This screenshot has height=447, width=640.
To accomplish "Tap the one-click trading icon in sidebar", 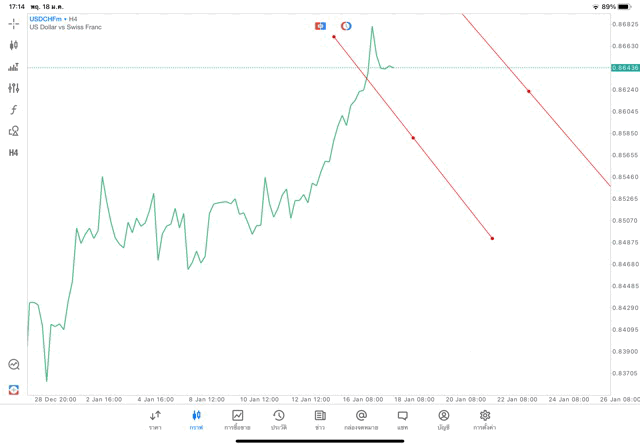I will pyautogui.click(x=14, y=388).
